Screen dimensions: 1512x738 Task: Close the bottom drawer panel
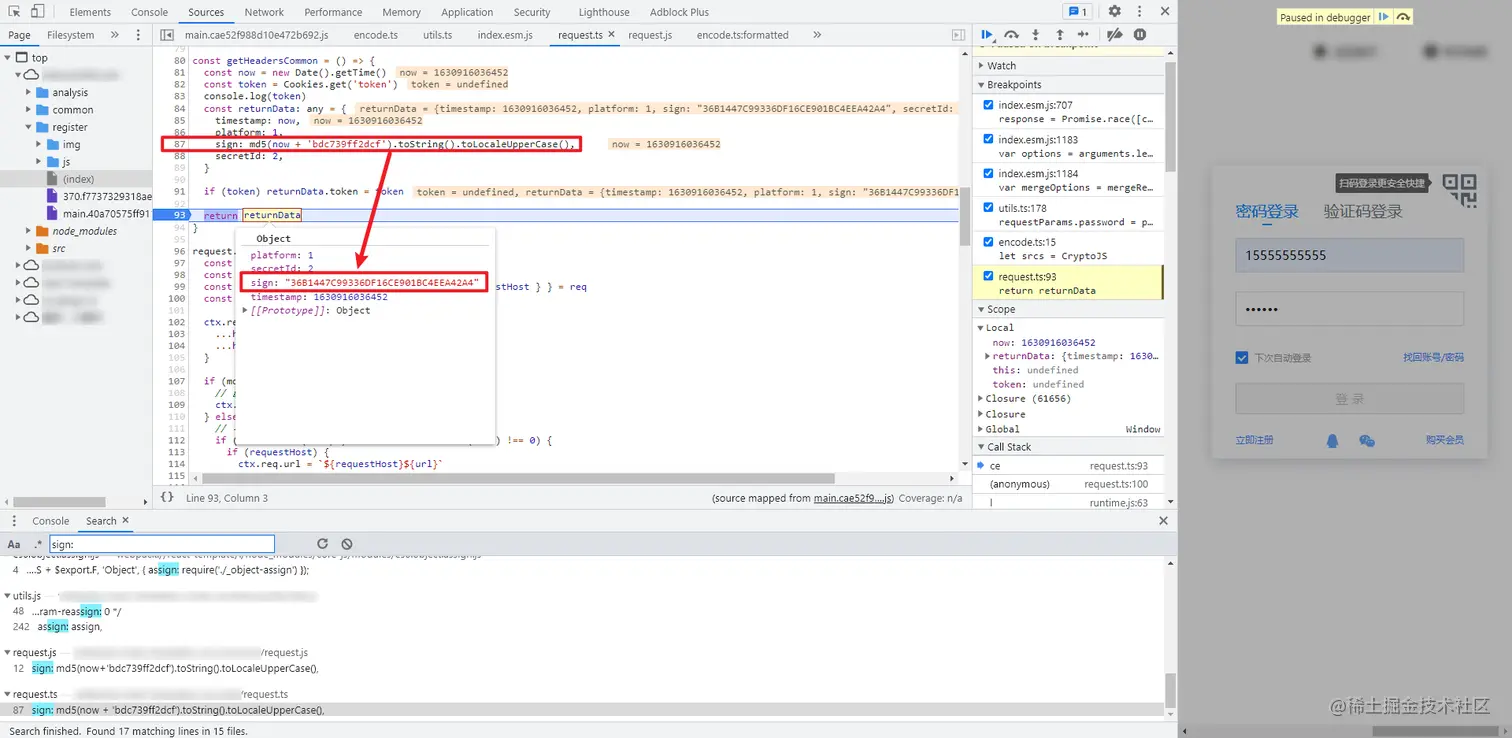1163,521
